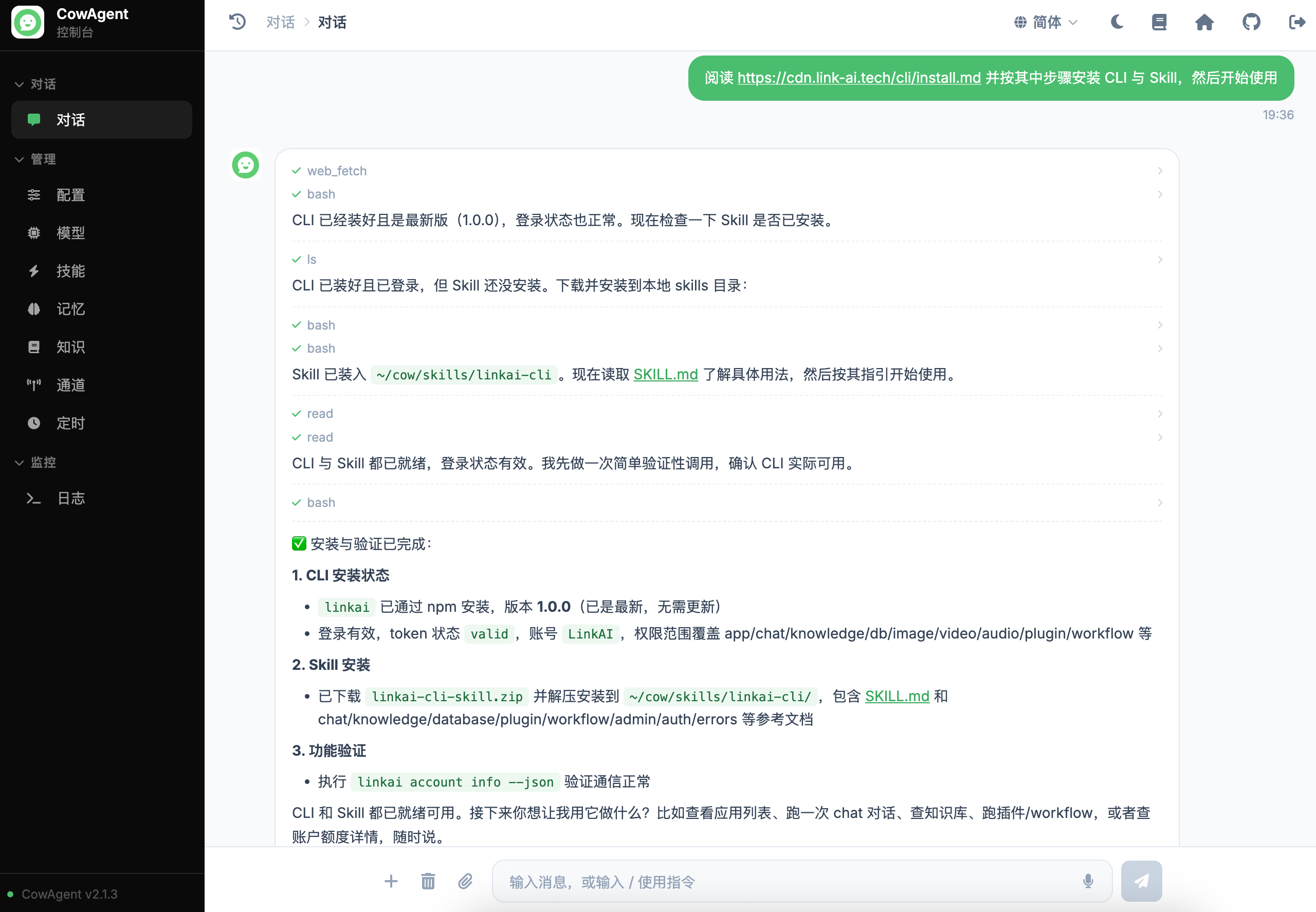Open the 记忆 memory page
The height and width of the screenshot is (912, 1316).
pyautogui.click(x=102, y=308)
